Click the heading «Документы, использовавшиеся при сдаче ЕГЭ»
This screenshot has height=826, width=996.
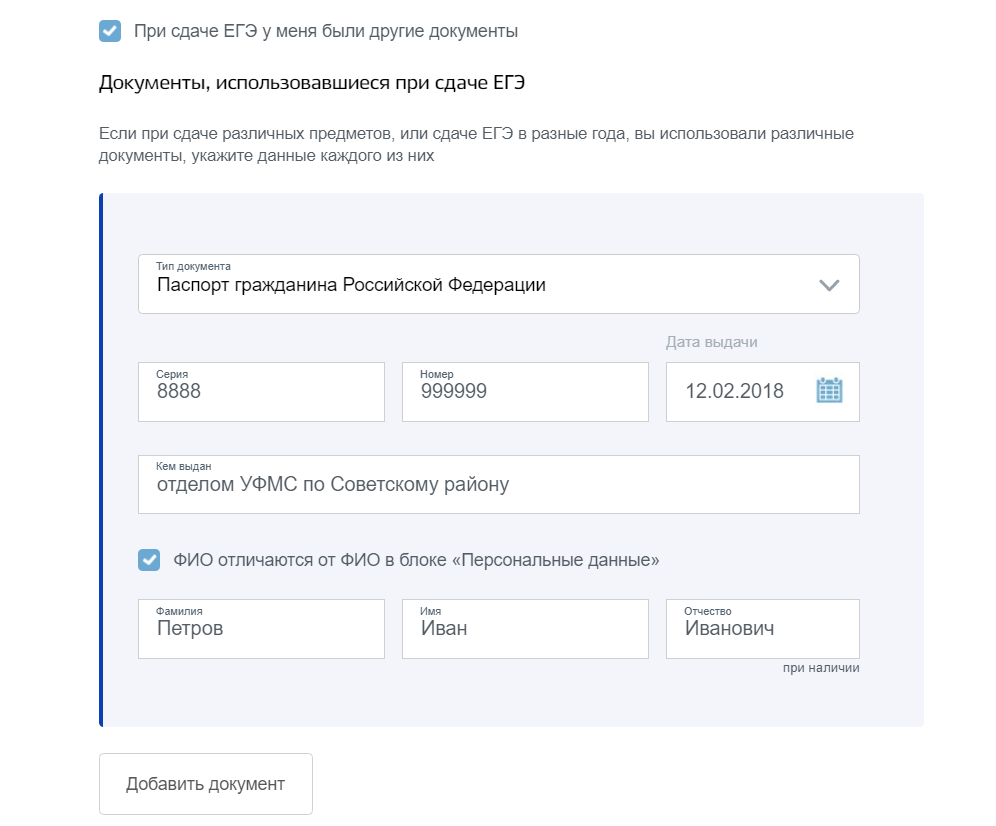pos(312,83)
